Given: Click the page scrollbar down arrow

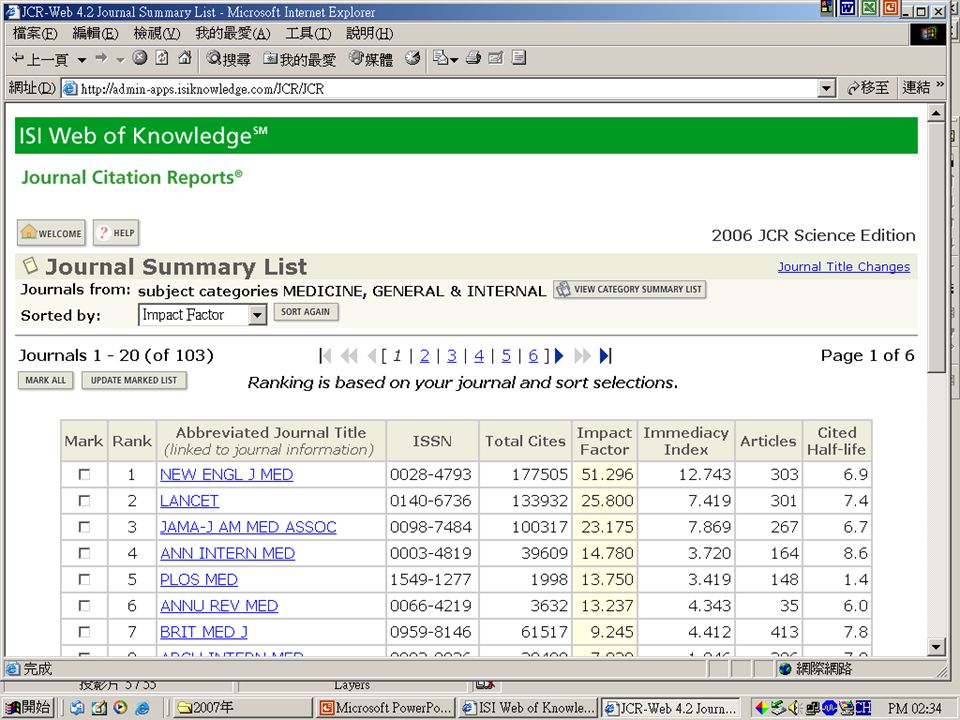Looking at the screenshot, I should (x=936, y=647).
